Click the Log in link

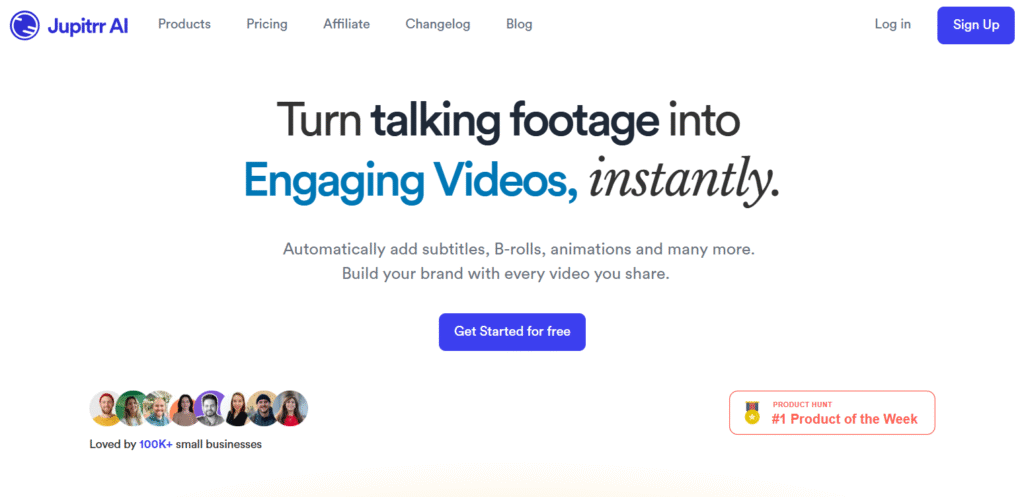coord(893,24)
